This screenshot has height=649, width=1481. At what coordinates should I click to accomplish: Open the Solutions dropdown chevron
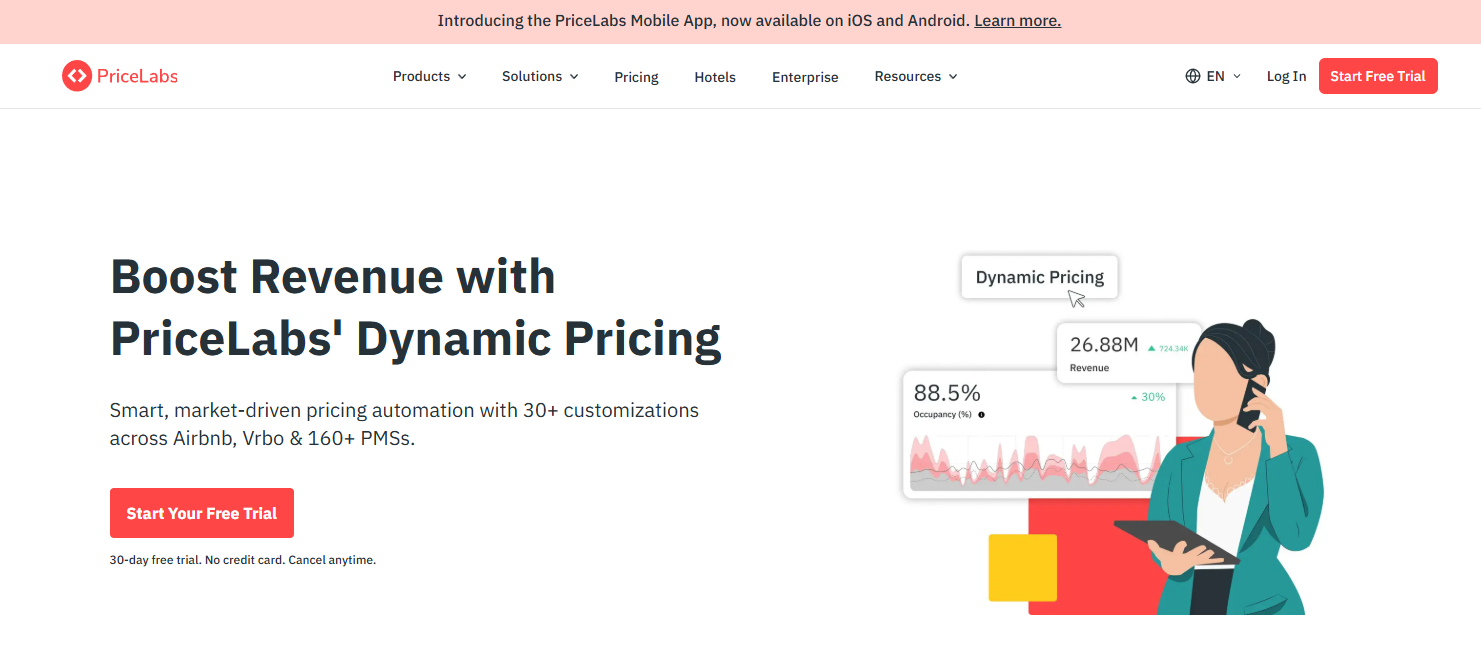click(574, 77)
